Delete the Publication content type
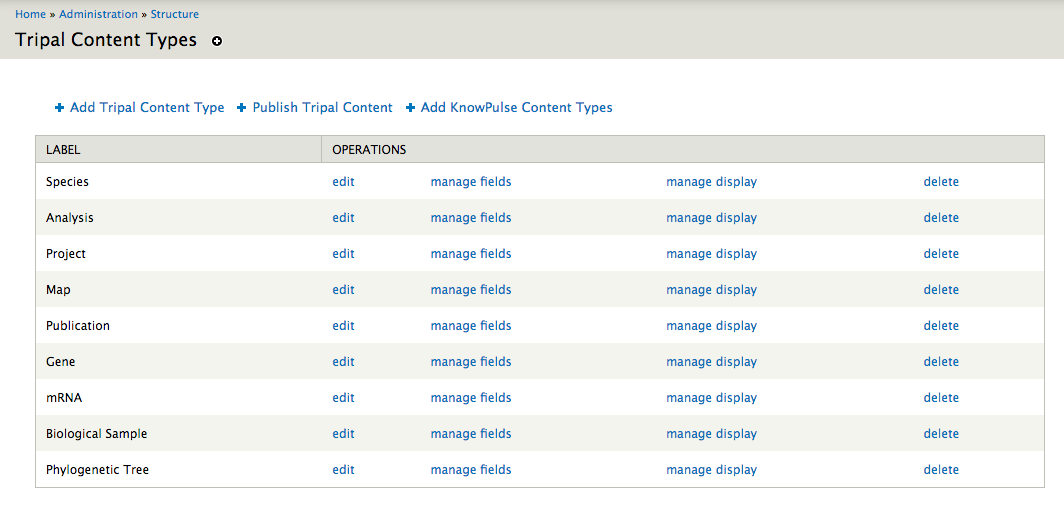This screenshot has height=507, width=1064. point(941,326)
